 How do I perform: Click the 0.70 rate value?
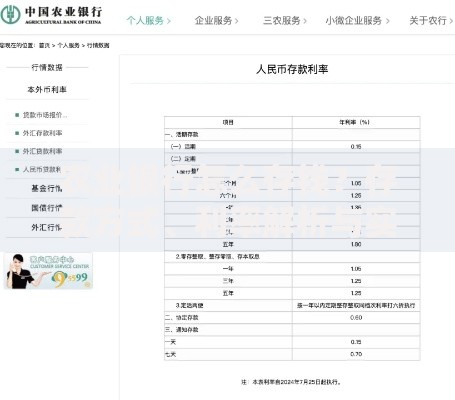click(356, 354)
